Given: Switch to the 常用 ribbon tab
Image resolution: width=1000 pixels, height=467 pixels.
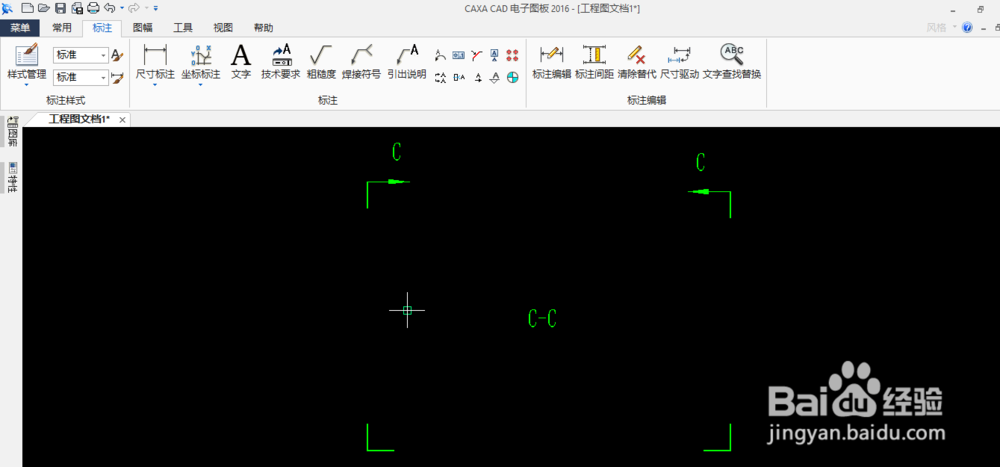Looking at the screenshot, I should point(62,28).
